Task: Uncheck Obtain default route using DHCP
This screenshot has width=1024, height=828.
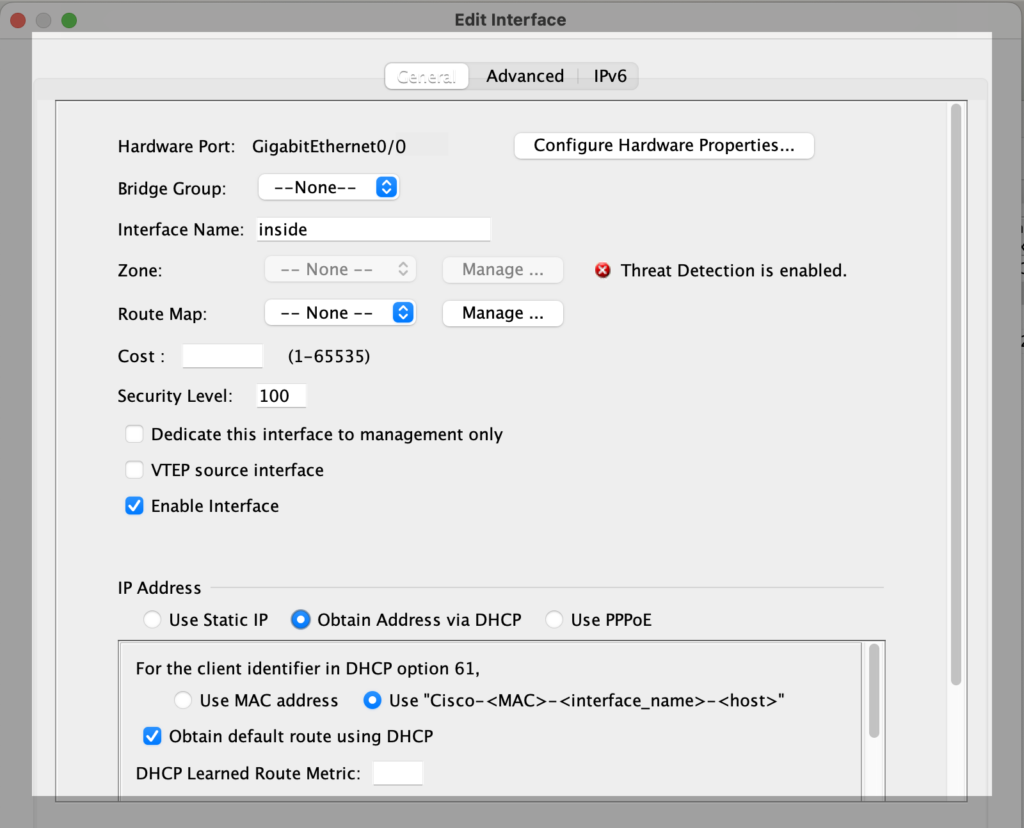Action: point(152,736)
